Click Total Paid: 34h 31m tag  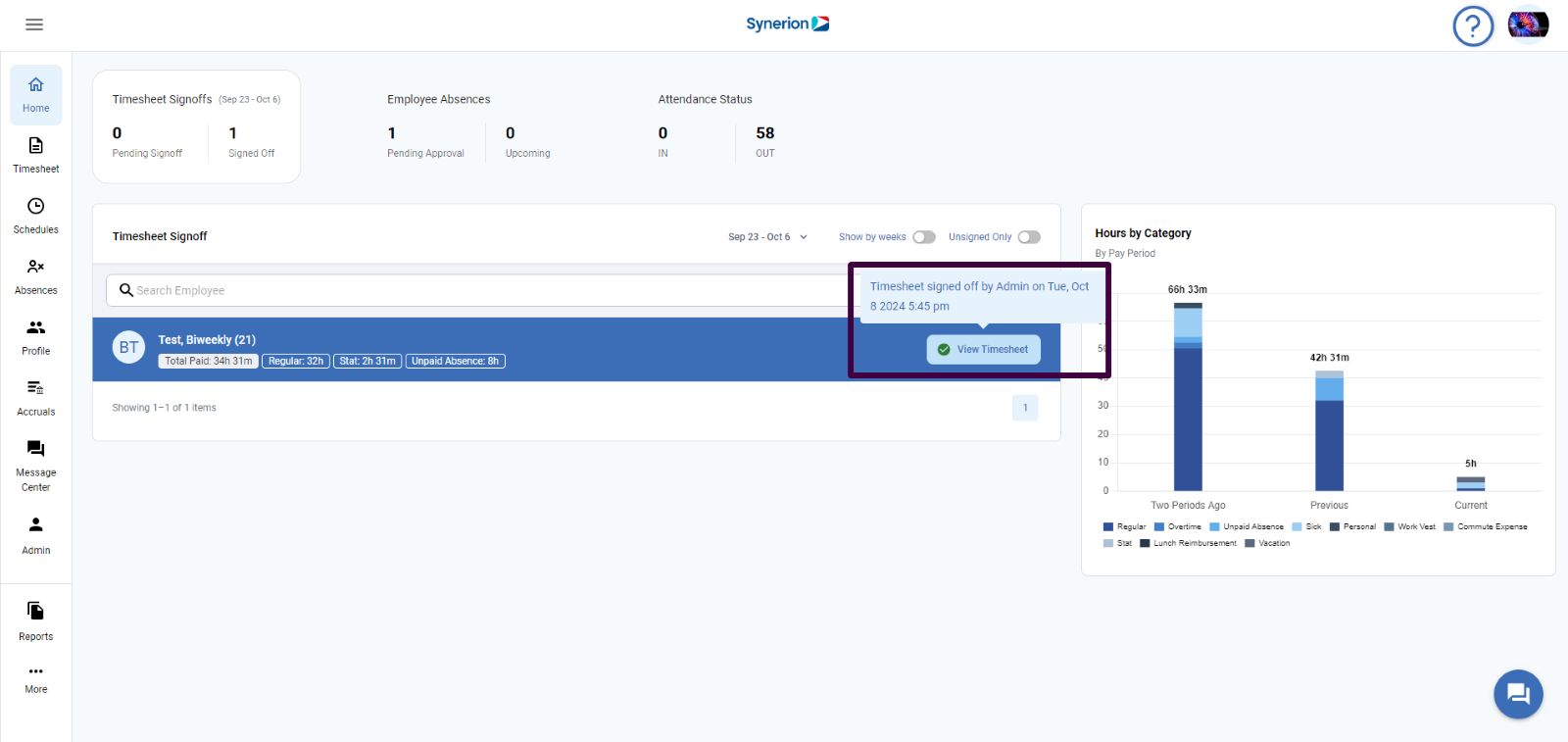click(x=209, y=361)
